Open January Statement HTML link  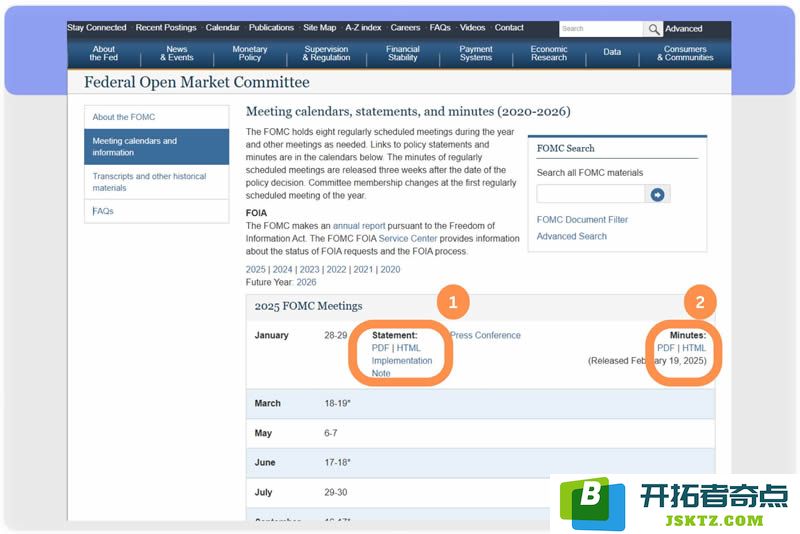(x=409, y=348)
